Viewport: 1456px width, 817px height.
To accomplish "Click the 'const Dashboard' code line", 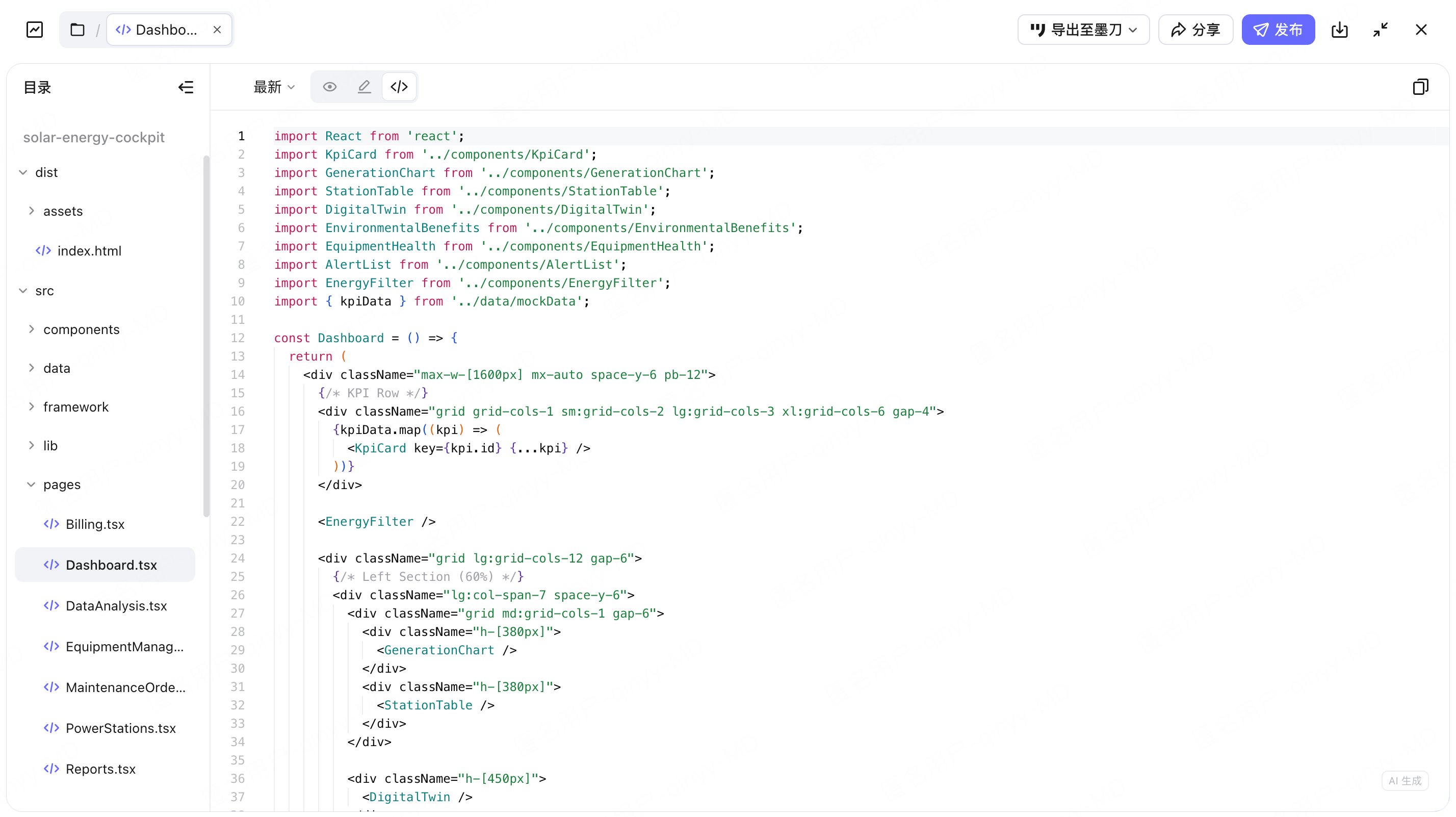I will (366, 338).
